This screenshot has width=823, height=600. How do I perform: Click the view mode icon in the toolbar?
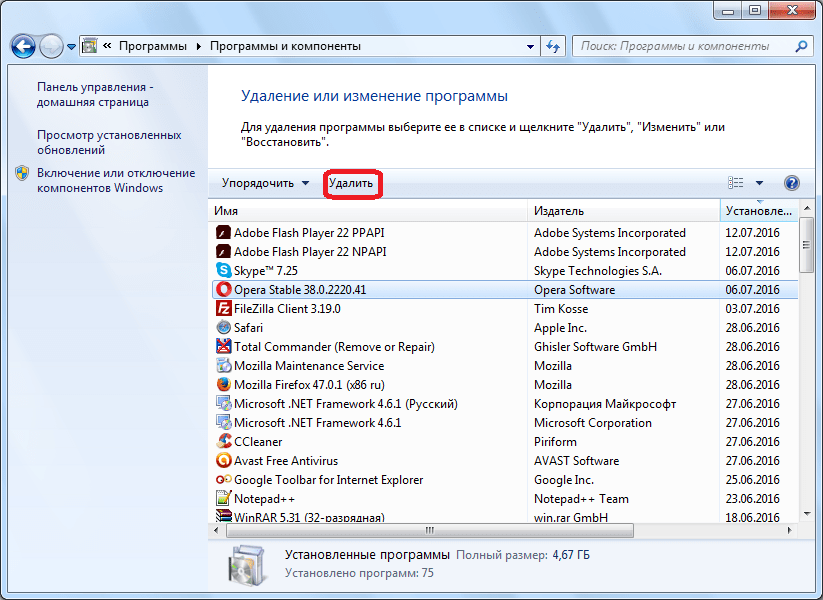pyautogui.click(x=735, y=183)
